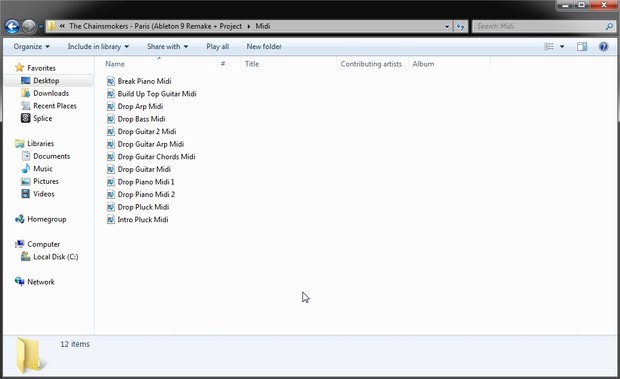Open the recent locations dropdown beside Forward
This screenshot has height=379, width=620.
point(40,26)
